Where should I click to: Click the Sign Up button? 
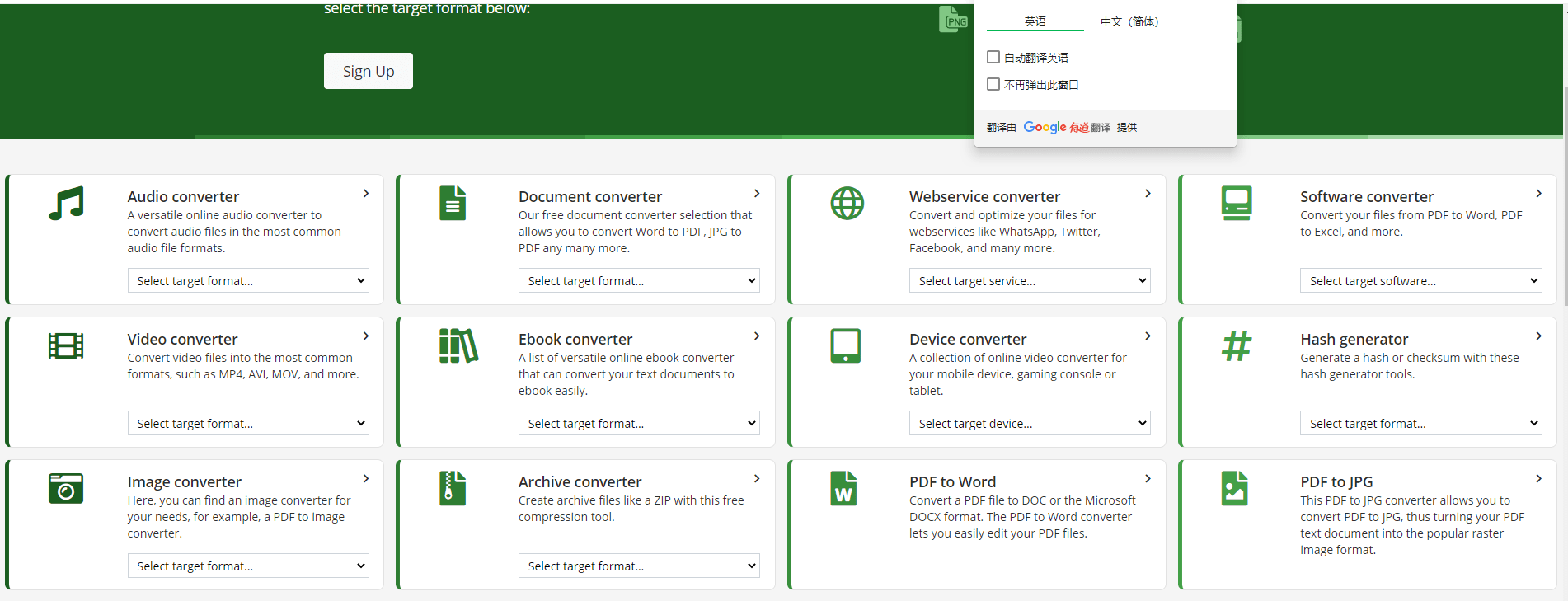[x=369, y=71]
